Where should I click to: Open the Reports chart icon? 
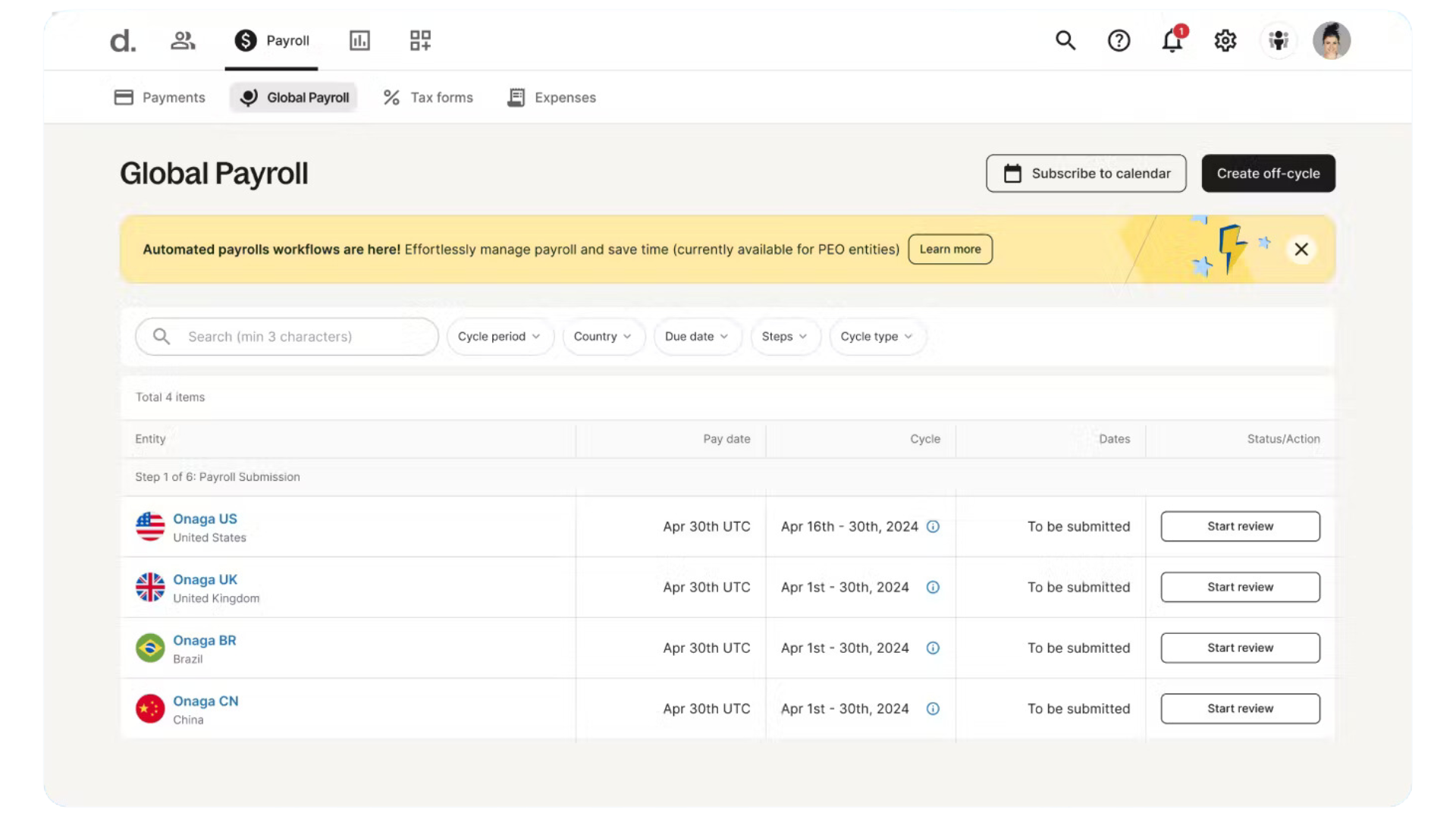click(x=359, y=40)
